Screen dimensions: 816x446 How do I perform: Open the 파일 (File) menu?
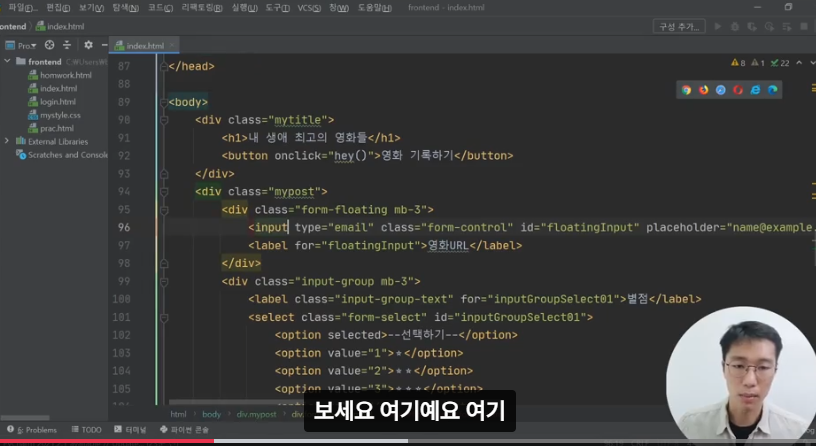23,8
